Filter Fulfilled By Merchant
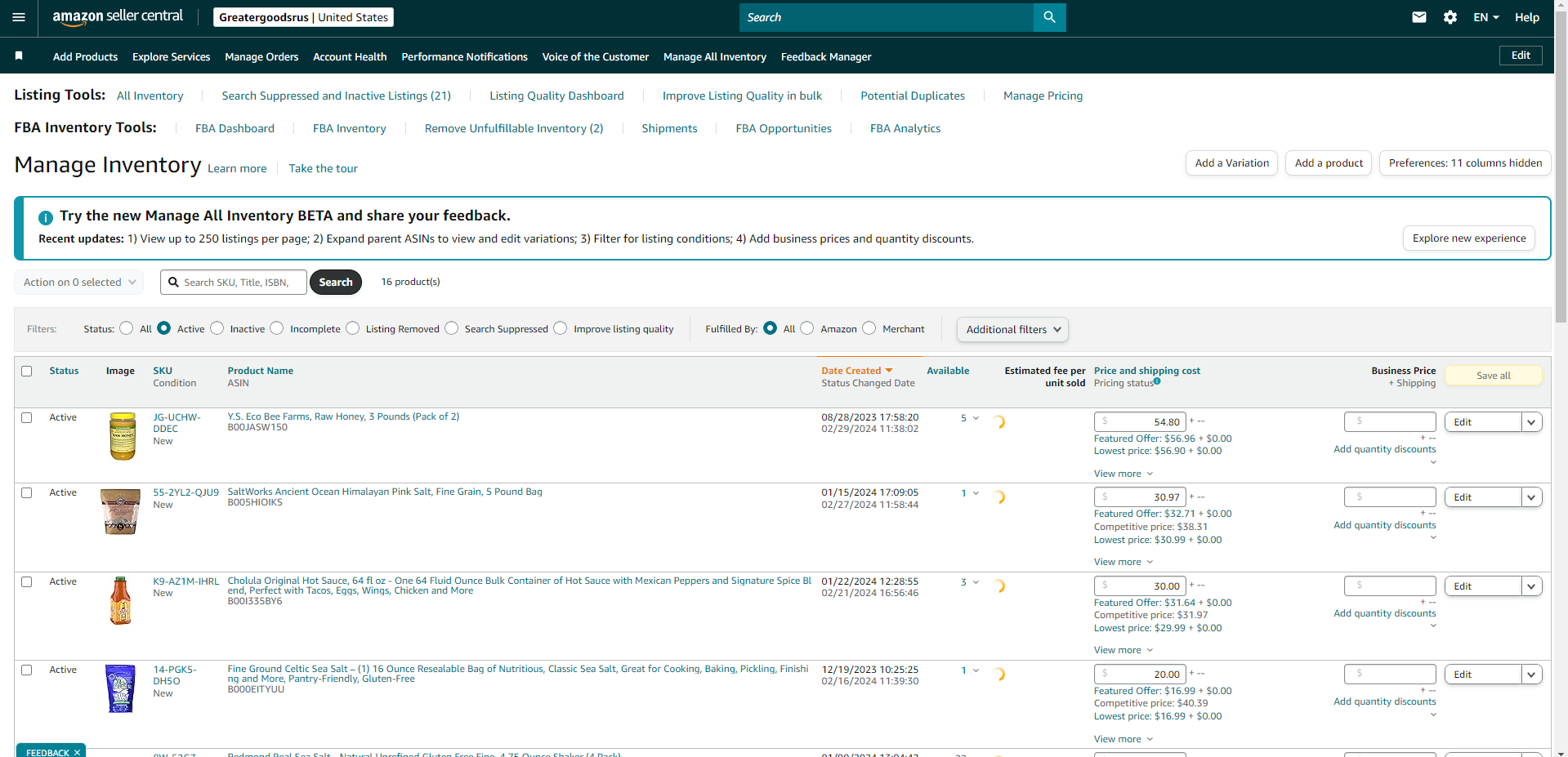The image size is (1568, 757). click(x=869, y=328)
